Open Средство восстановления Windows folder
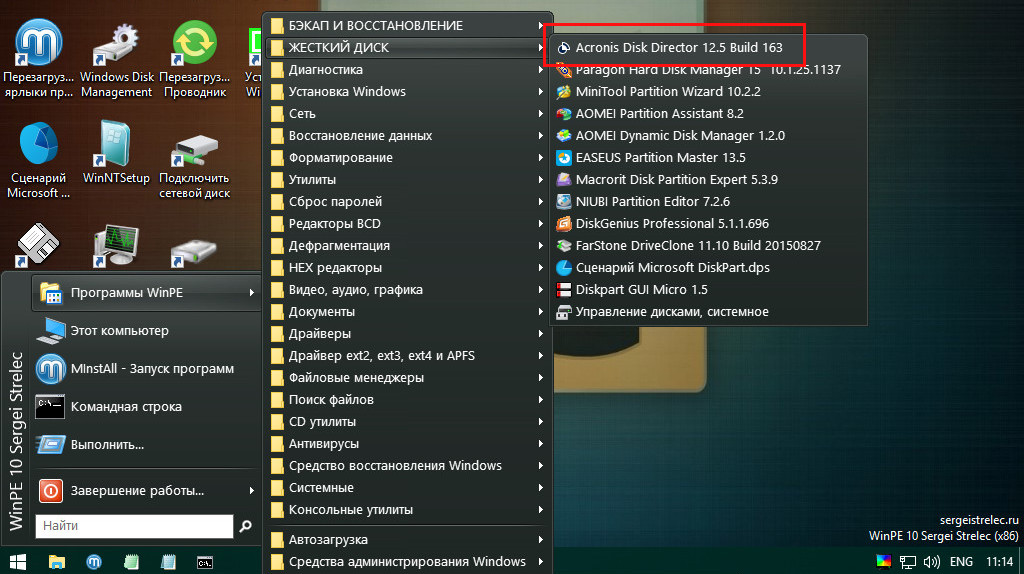 pos(408,466)
